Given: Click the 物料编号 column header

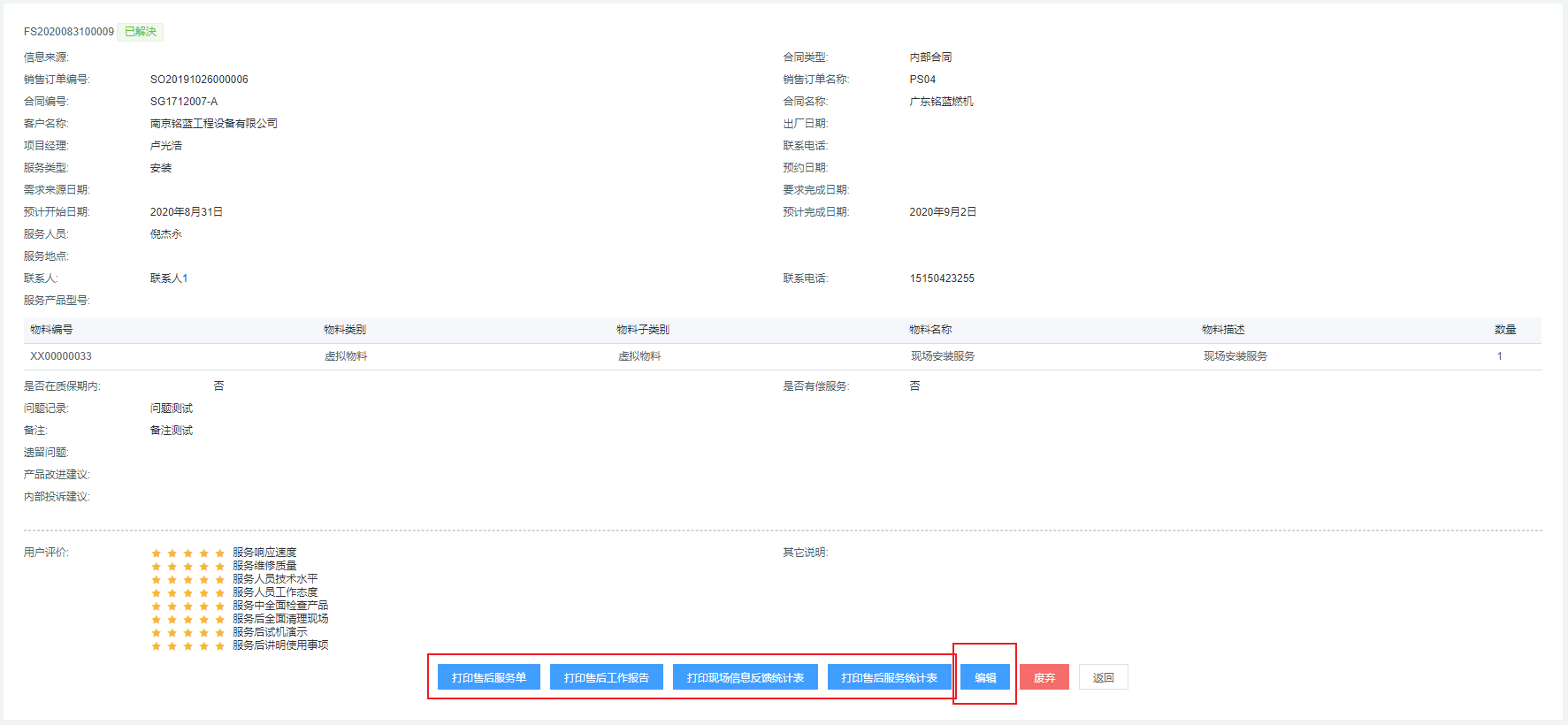Looking at the screenshot, I should [x=51, y=330].
